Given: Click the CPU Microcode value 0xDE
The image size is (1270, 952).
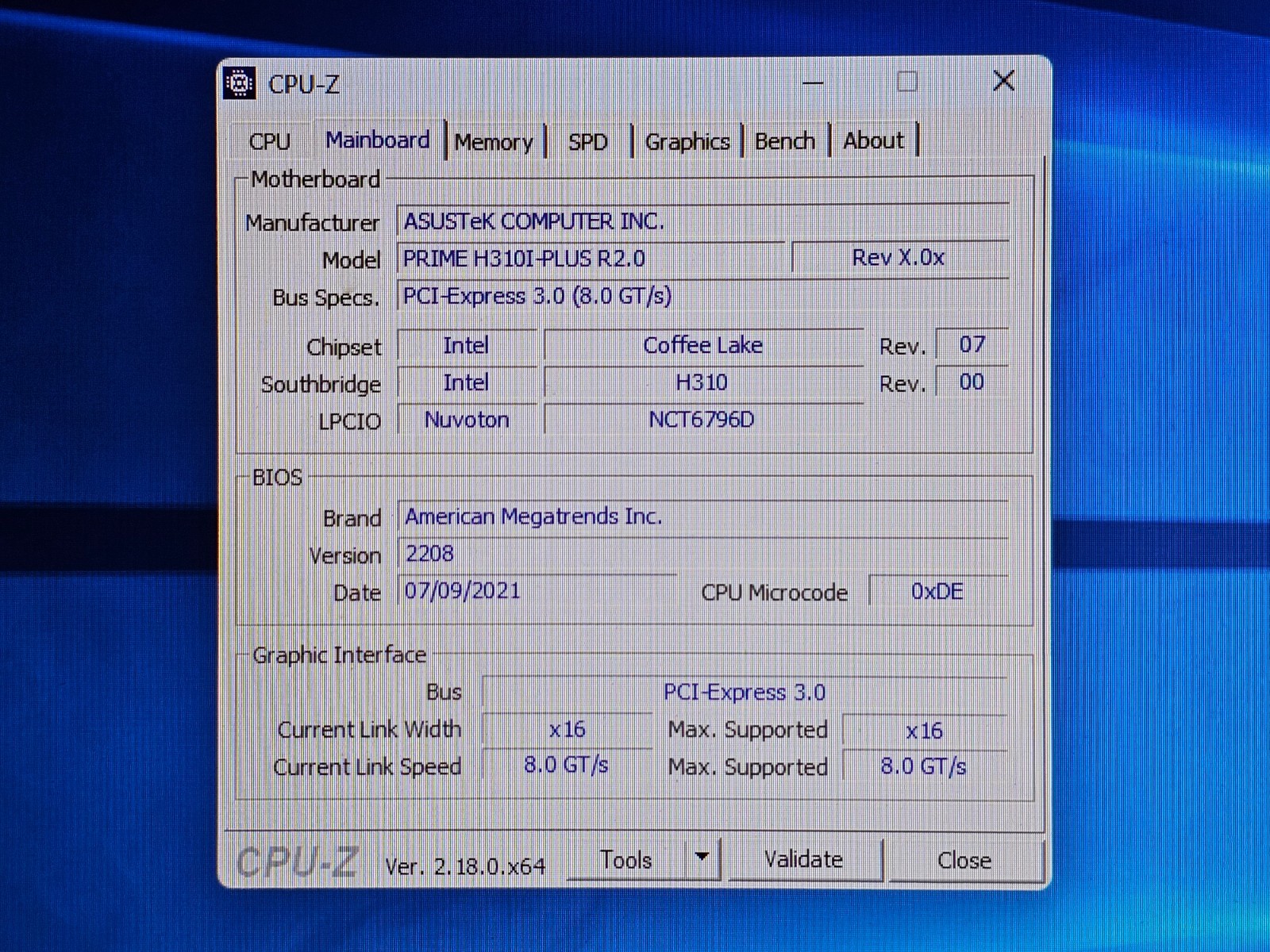Looking at the screenshot, I should point(938,592).
